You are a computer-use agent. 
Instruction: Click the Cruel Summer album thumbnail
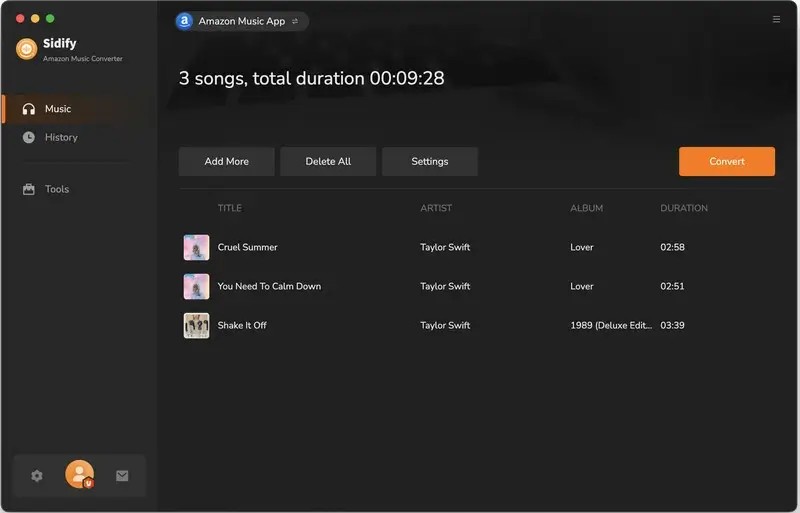[196, 248]
